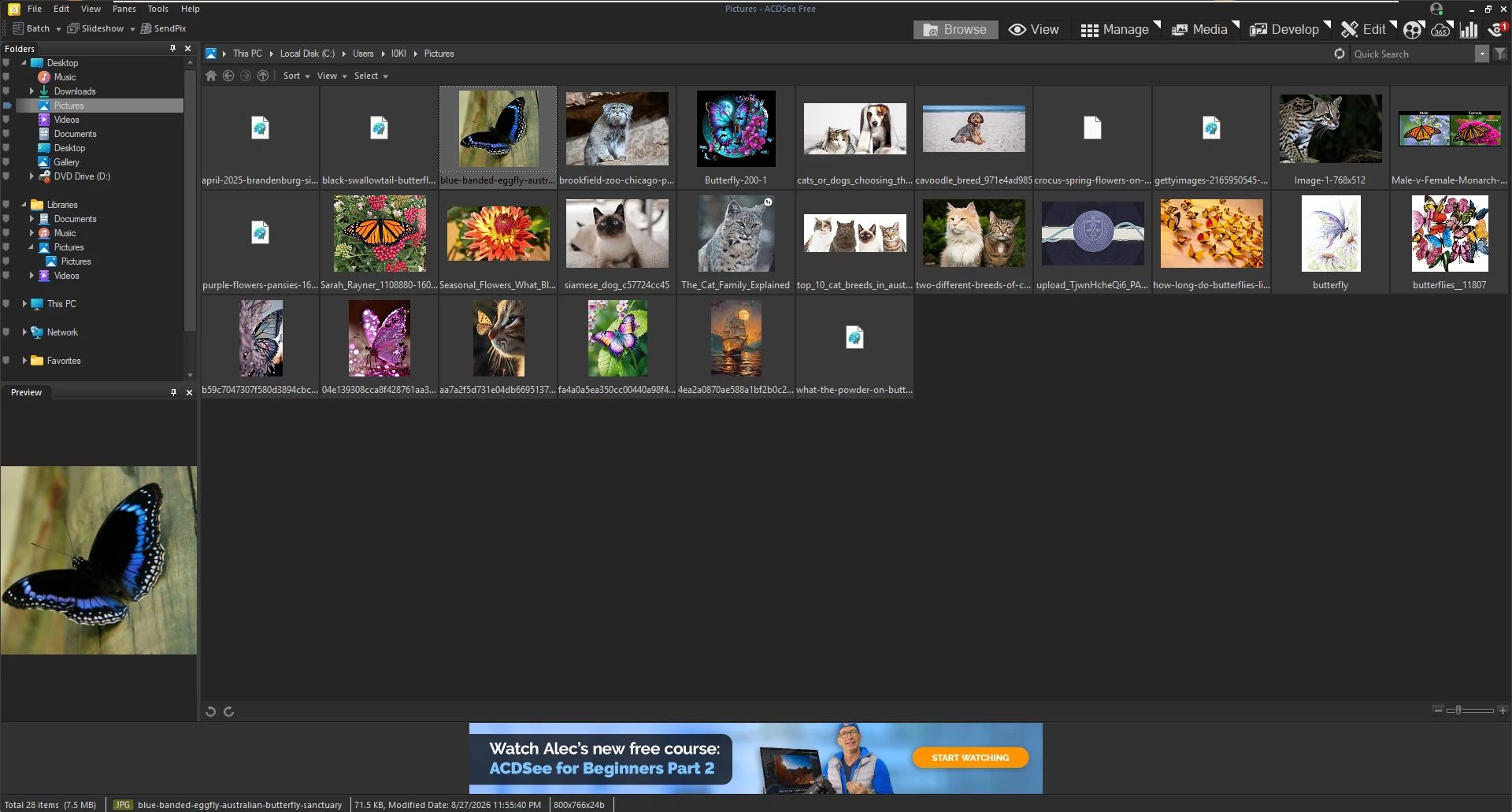
Task: Refresh the file list
Action: (1340, 54)
